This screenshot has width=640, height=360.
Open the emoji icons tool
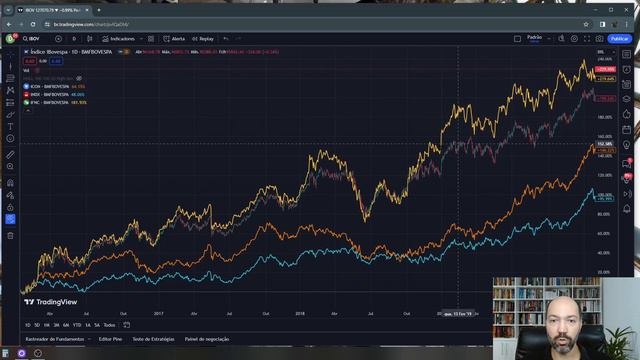tap(11, 139)
